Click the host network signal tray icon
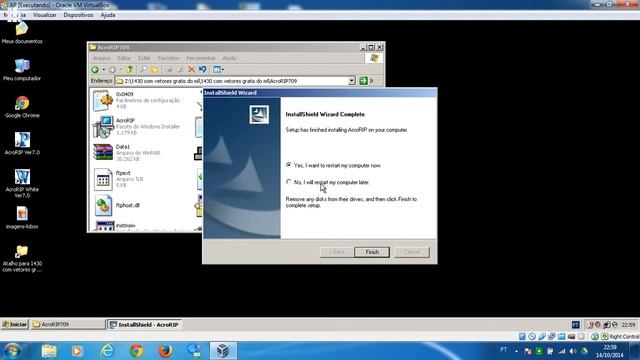 562,351
